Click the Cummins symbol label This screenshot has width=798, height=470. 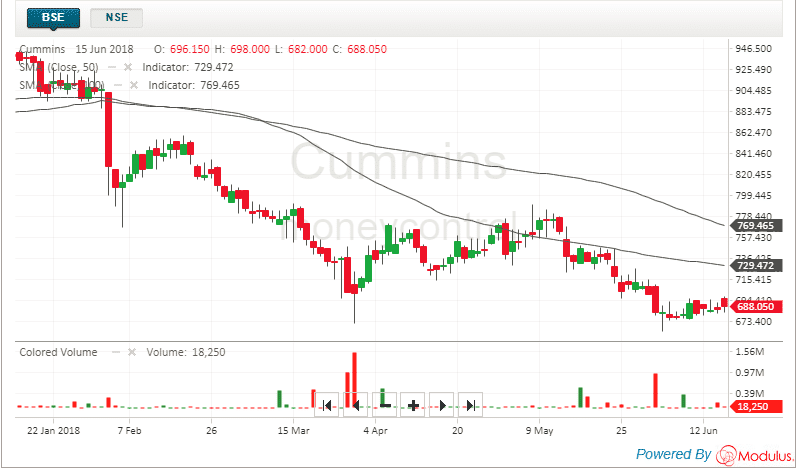[42, 49]
